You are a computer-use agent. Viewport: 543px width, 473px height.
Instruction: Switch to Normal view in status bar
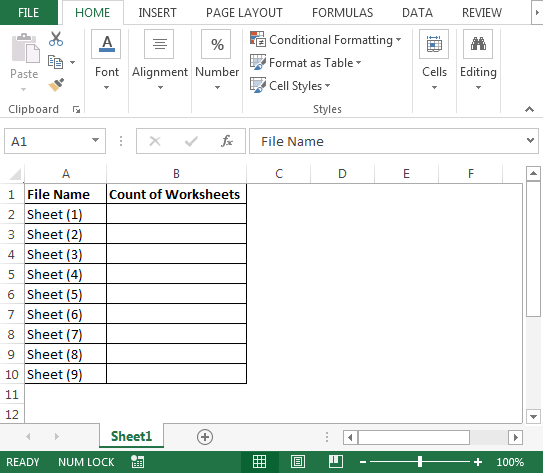[259, 462]
